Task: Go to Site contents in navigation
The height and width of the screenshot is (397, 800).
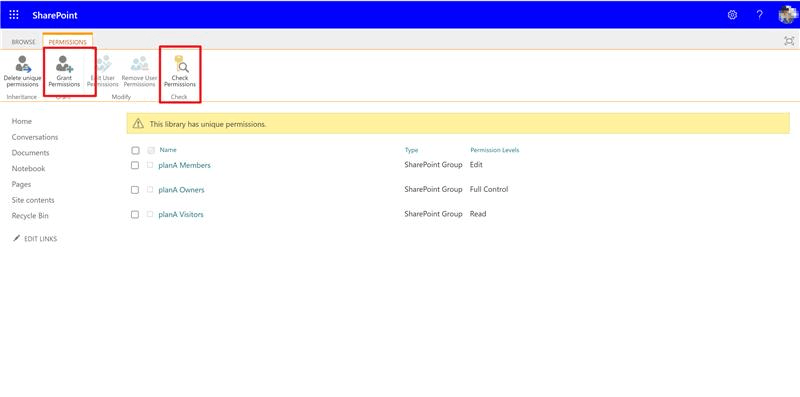Action: 33,200
